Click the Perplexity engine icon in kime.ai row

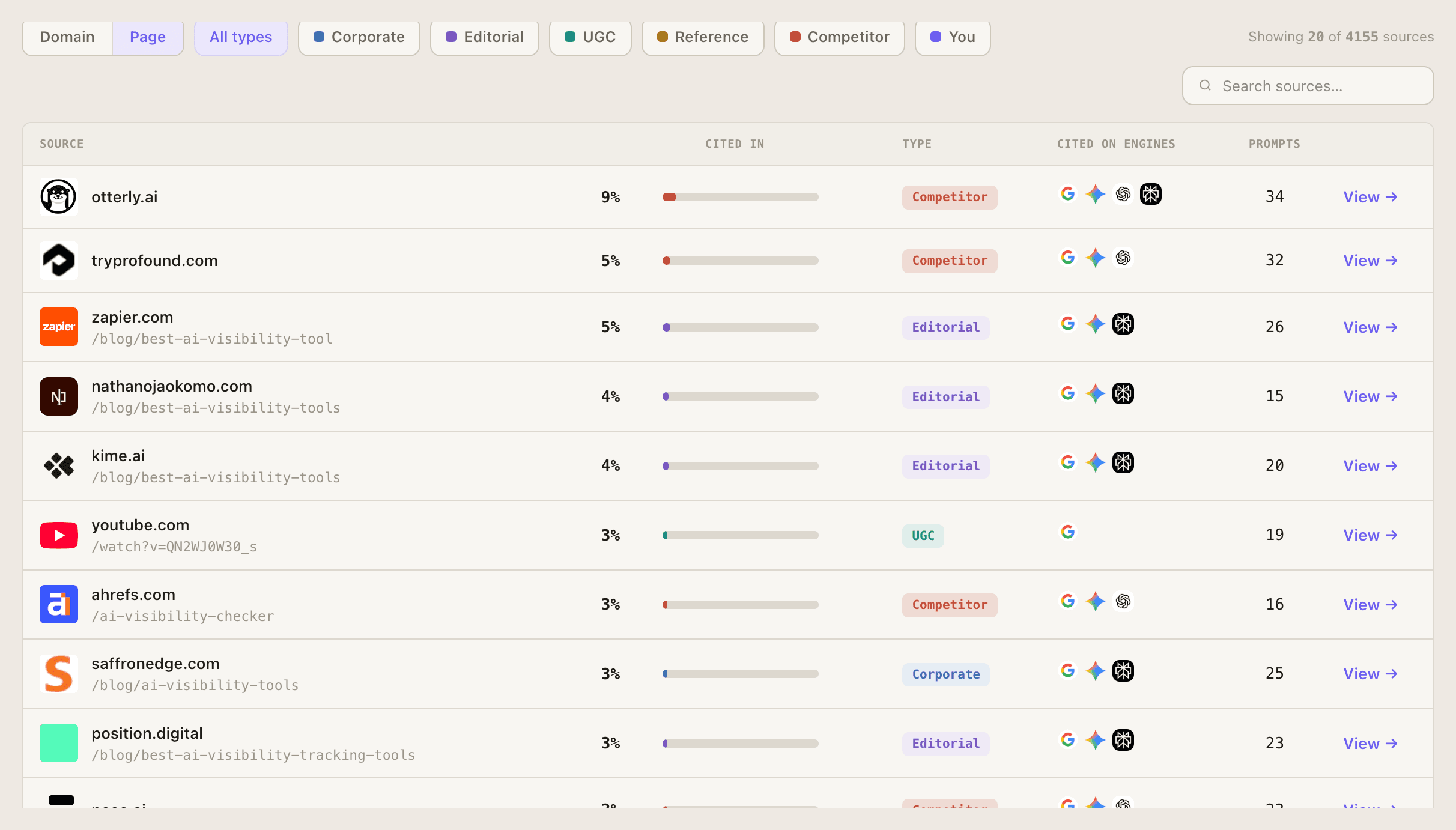pyautogui.click(x=1123, y=462)
